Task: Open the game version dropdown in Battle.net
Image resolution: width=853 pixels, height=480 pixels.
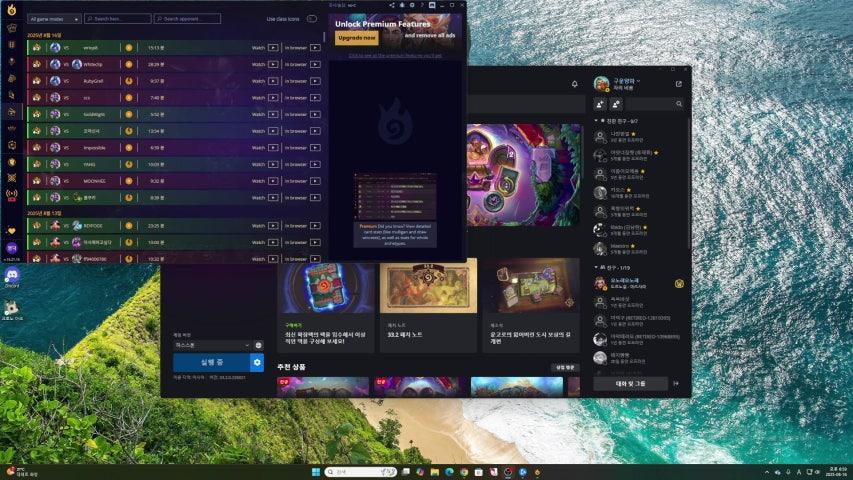Action: (212, 345)
